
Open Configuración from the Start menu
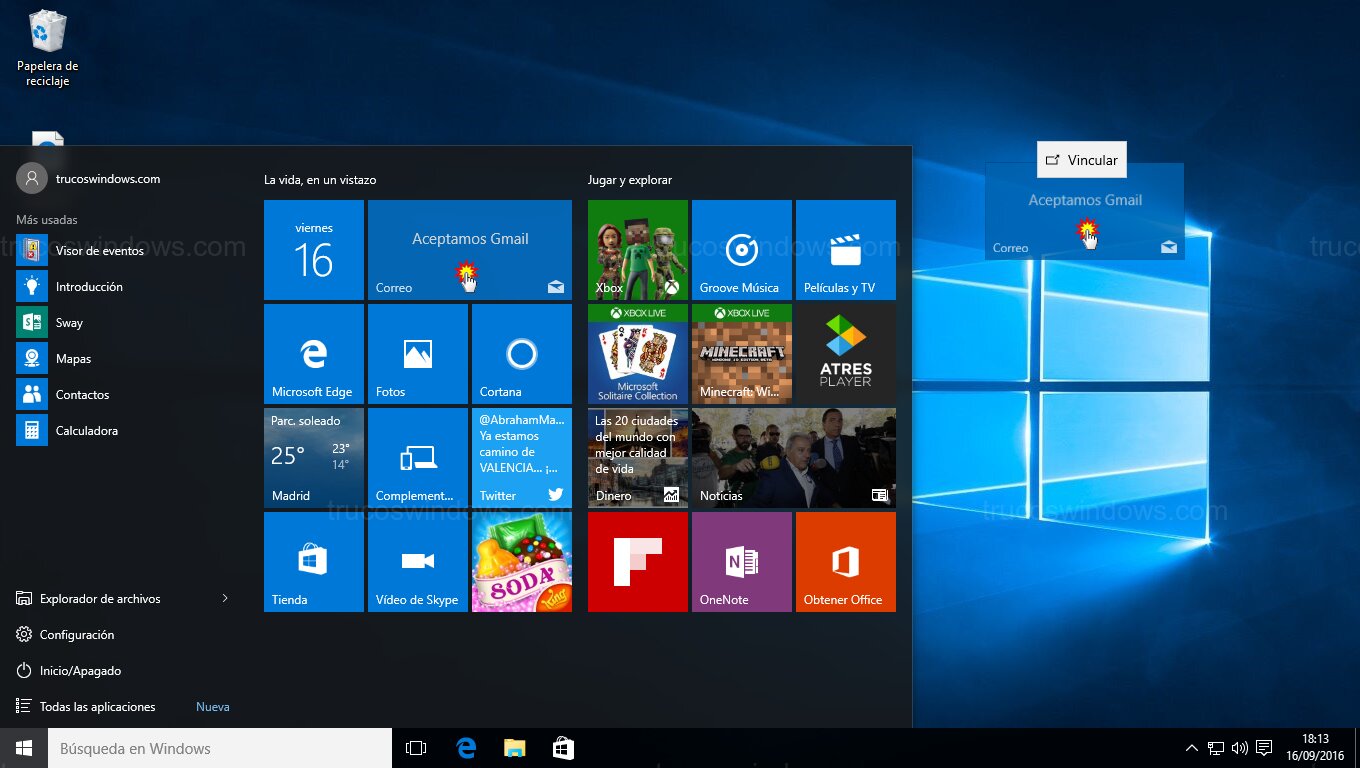[77, 635]
